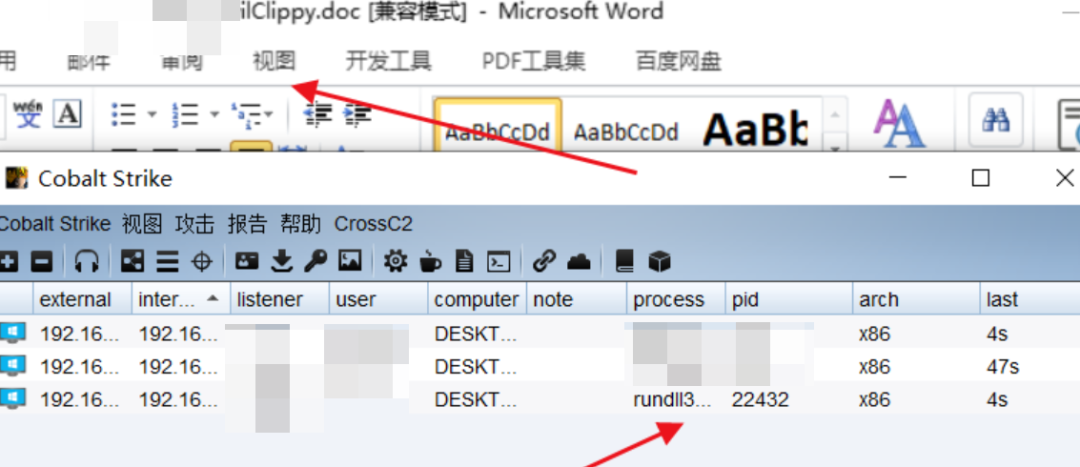The width and height of the screenshot is (1080, 467).
Task: Click Word's Character Border A icon
Action: (68, 114)
